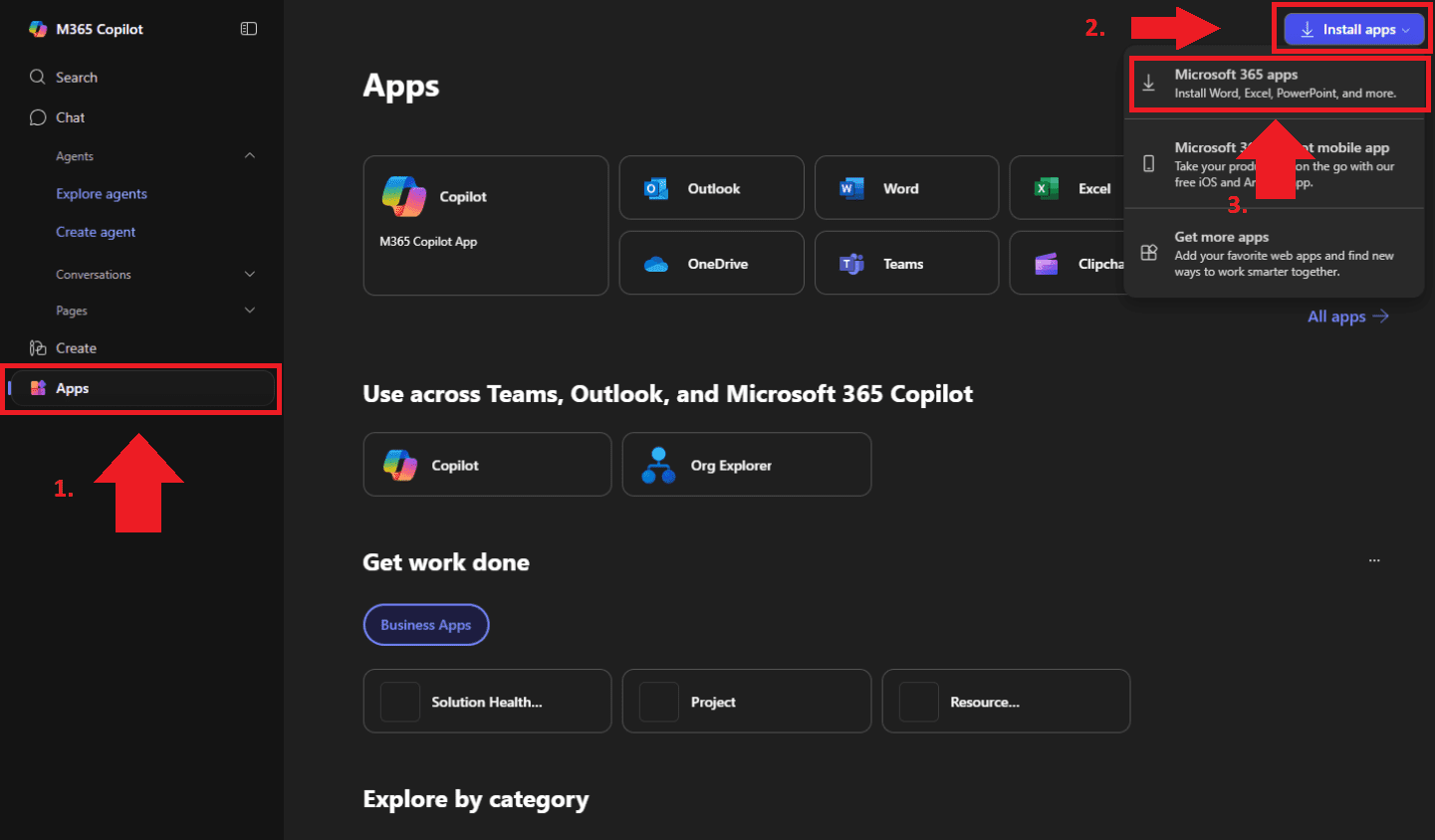The image size is (1435, 840).
Task: Open the Teams app tile
Action: pos(906,264)
